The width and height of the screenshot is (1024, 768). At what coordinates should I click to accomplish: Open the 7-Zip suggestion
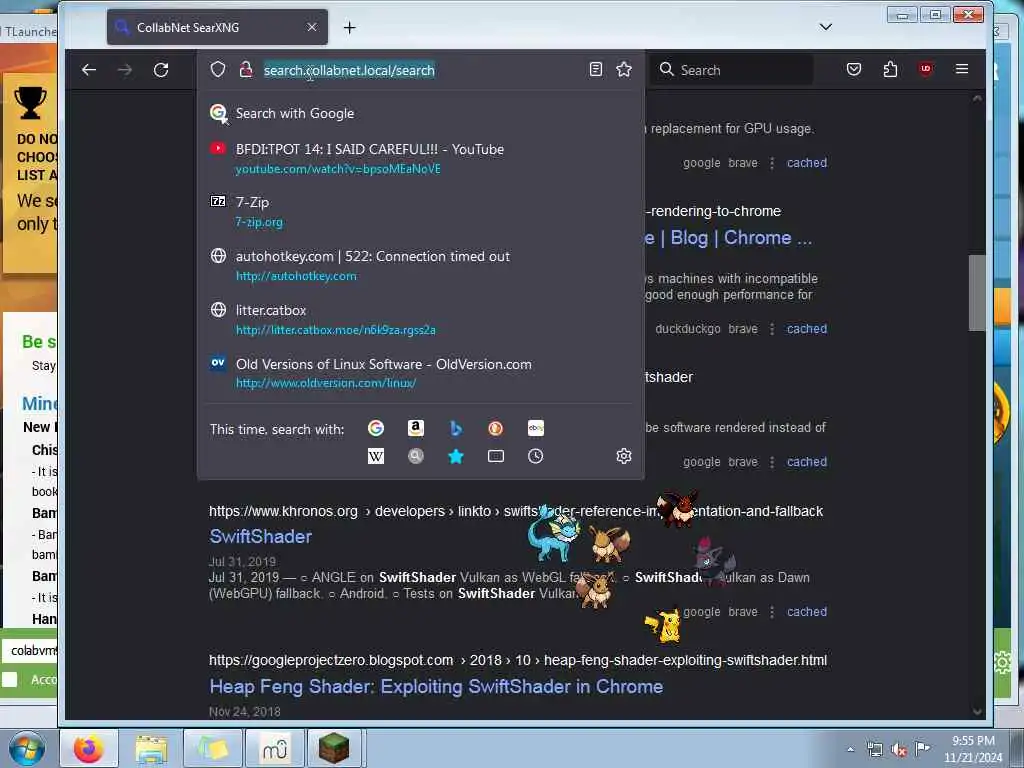pos(421,212)
